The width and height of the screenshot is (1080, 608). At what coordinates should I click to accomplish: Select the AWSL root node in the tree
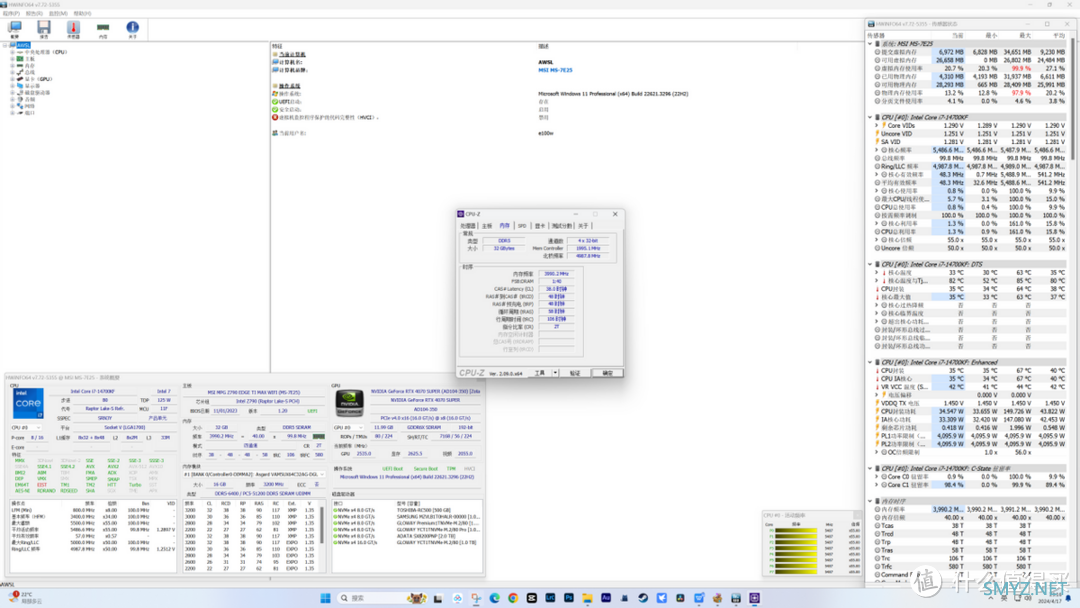pyautogui.click(x=23, y=45)
